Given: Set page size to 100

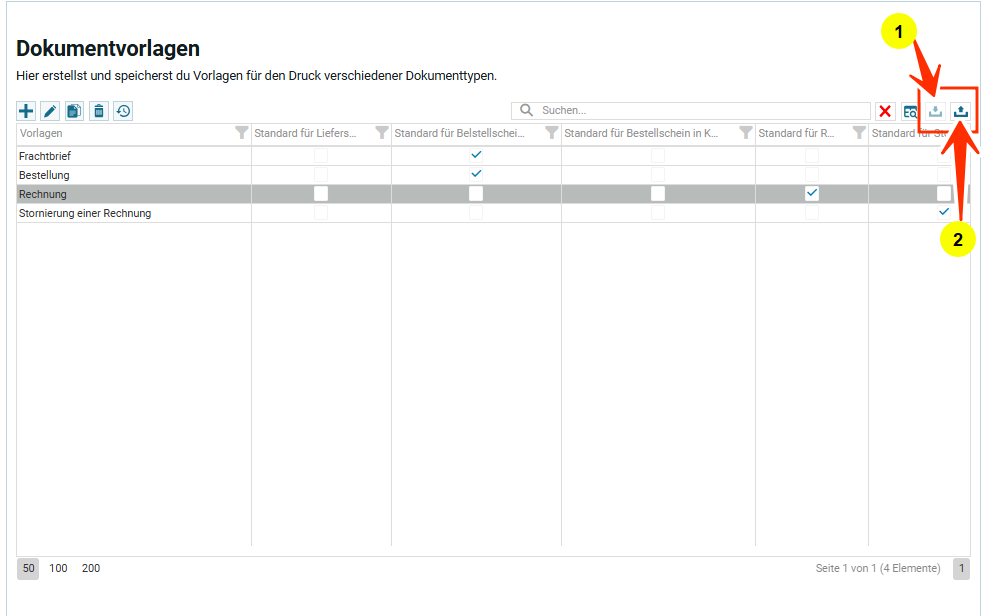Looking at the screenshot, I should click(59, 568).
